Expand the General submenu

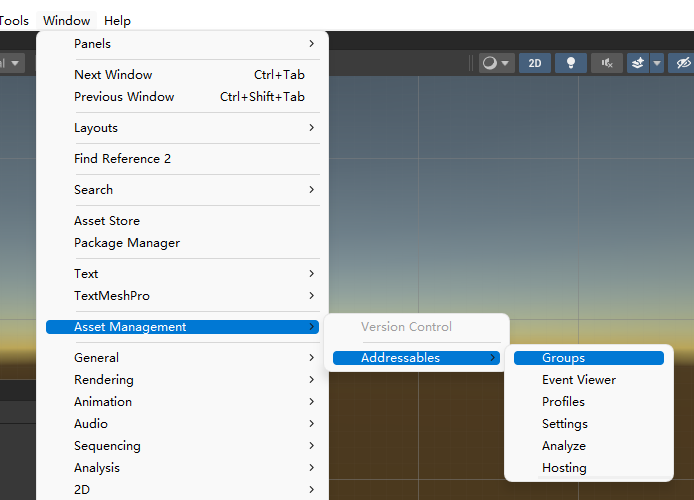[x=182, y=358]
